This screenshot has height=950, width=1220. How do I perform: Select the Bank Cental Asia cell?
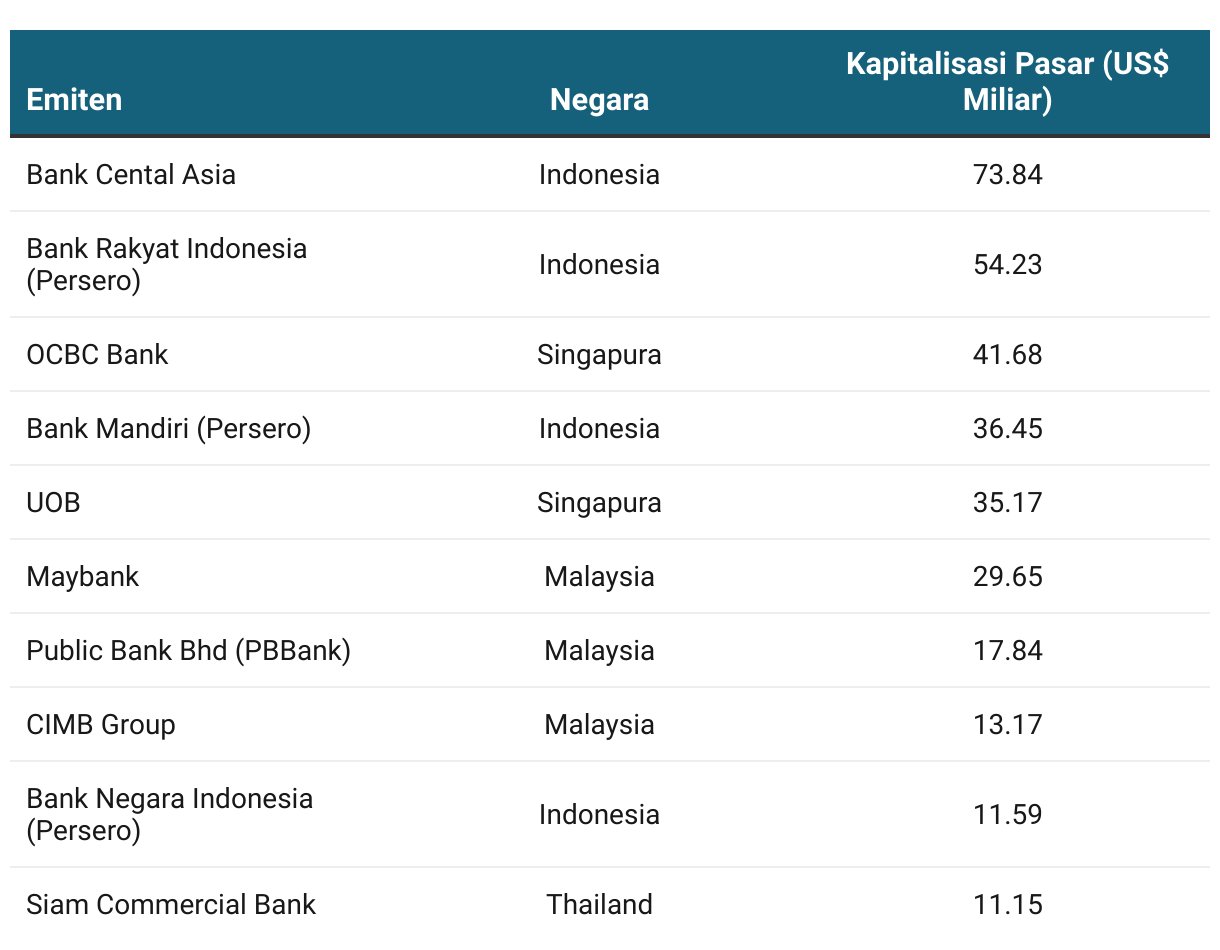point(131,174)
